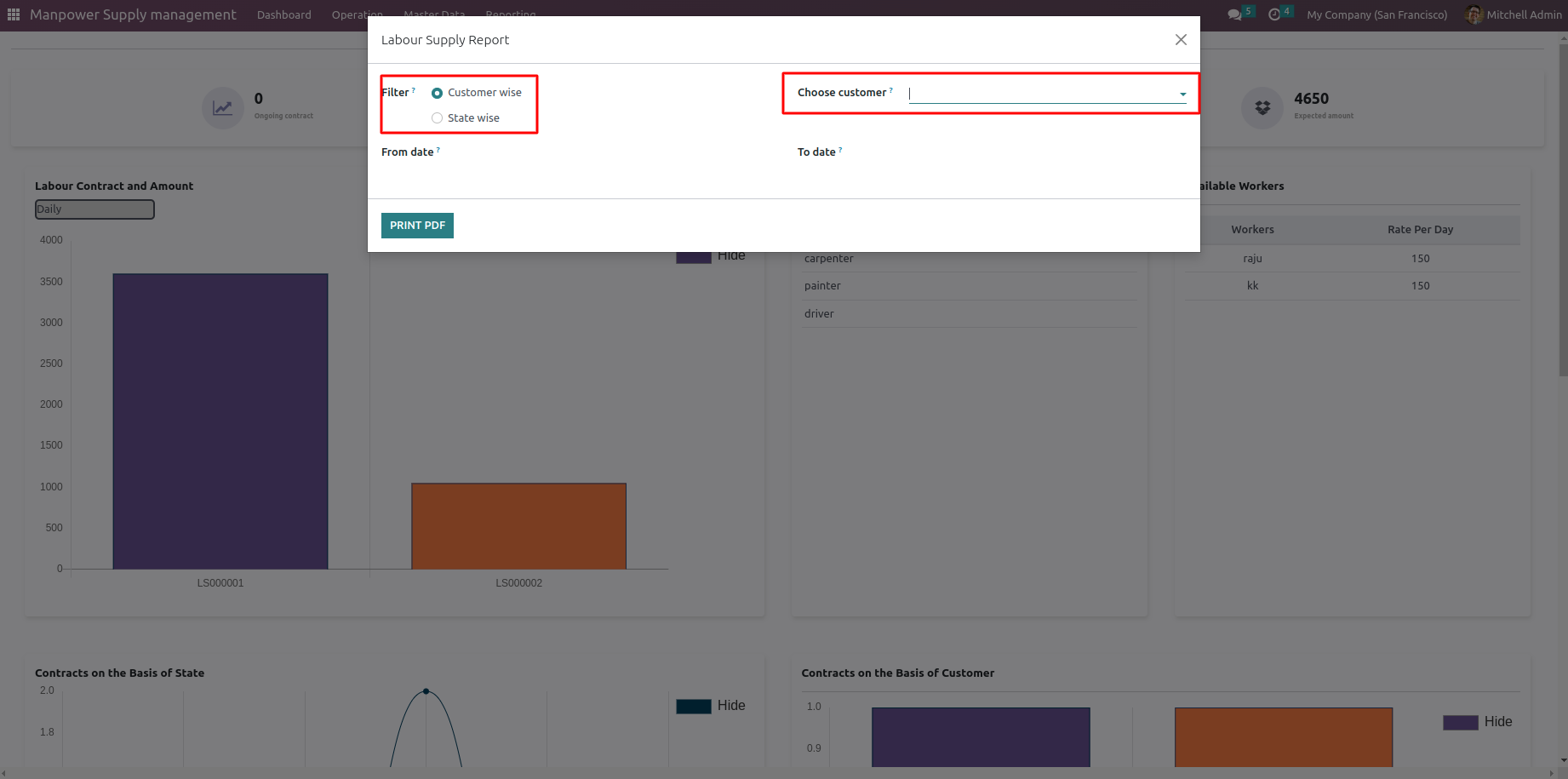Expand the Choose customer dropdown arrow

tap(1182, 95)
